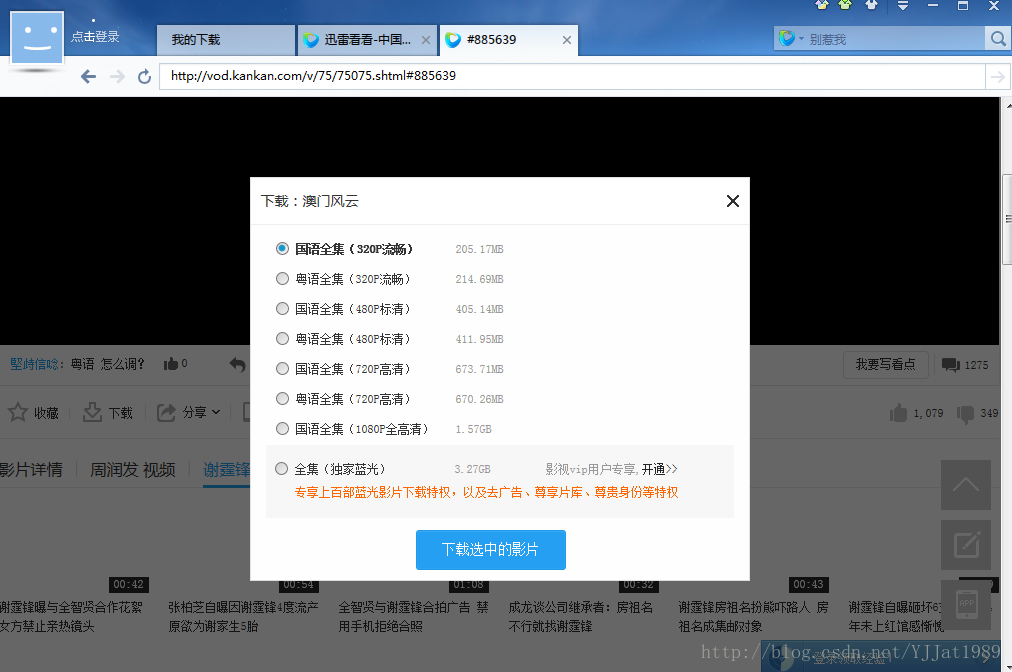
Task: Click the go arrow beside address bar
Action: [997, 77]
